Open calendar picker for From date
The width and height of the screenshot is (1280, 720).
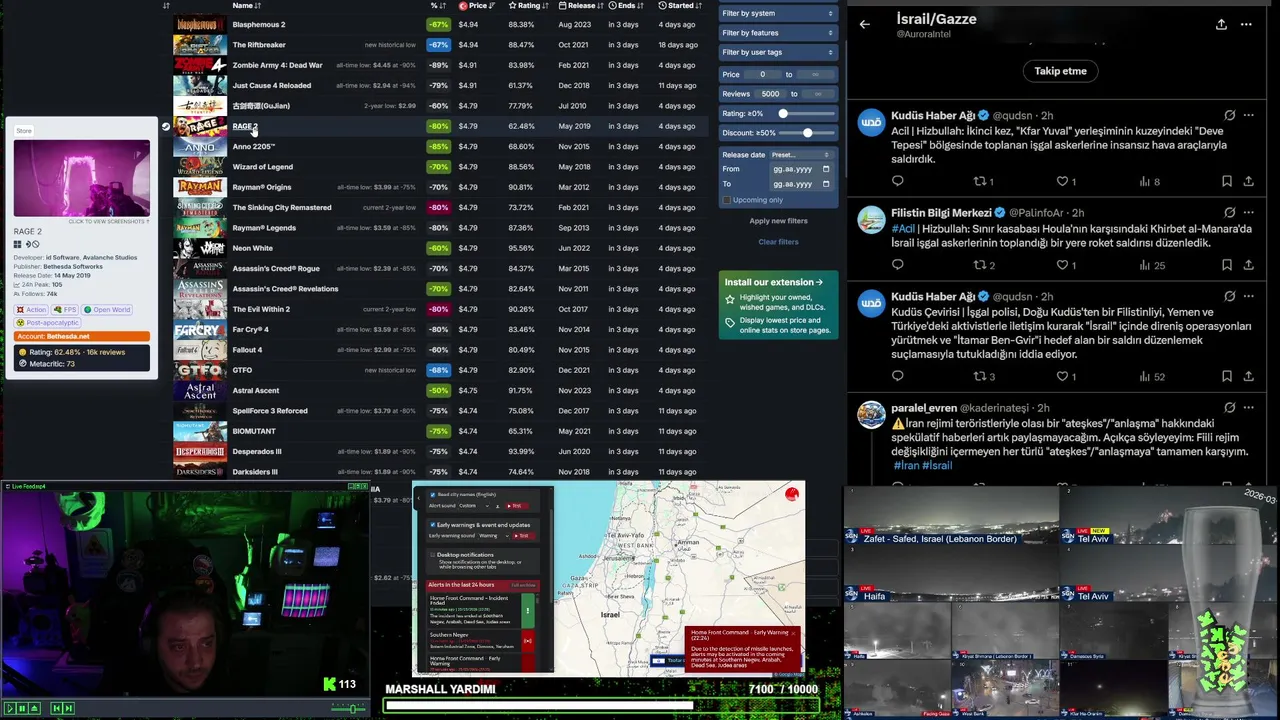point(825,169)
